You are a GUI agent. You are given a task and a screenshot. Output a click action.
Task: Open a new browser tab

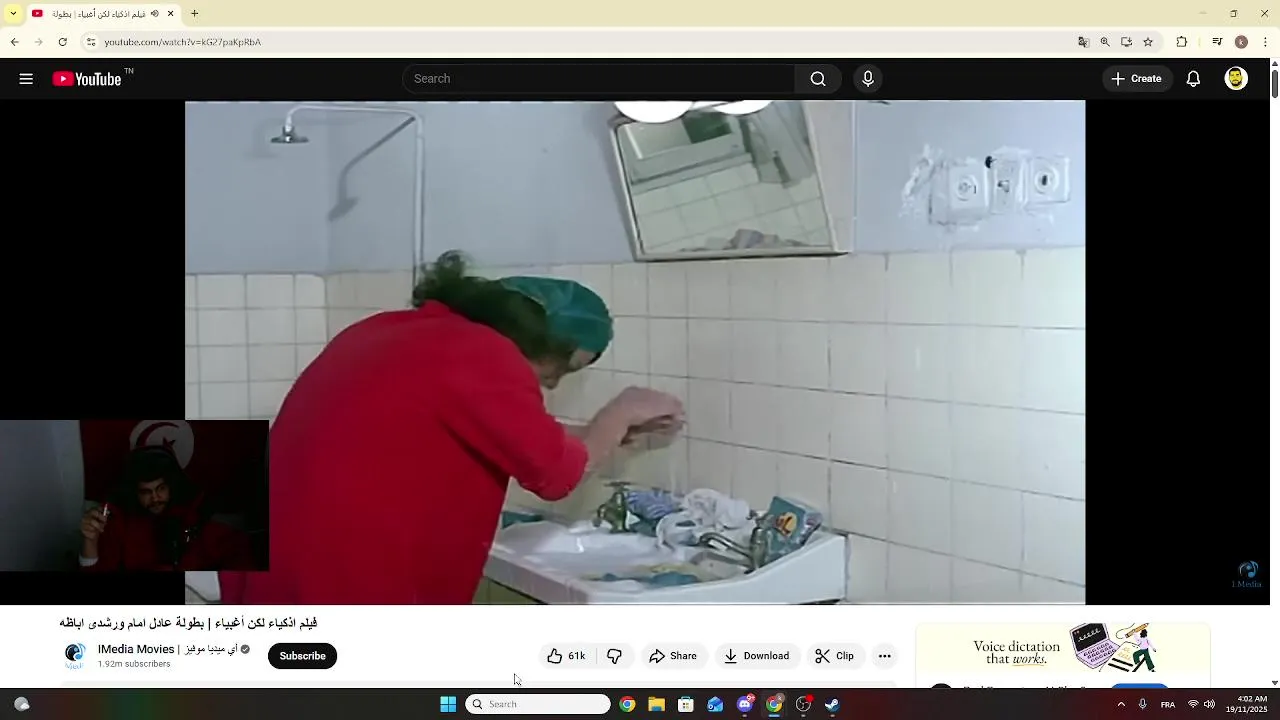click(195, 14)
